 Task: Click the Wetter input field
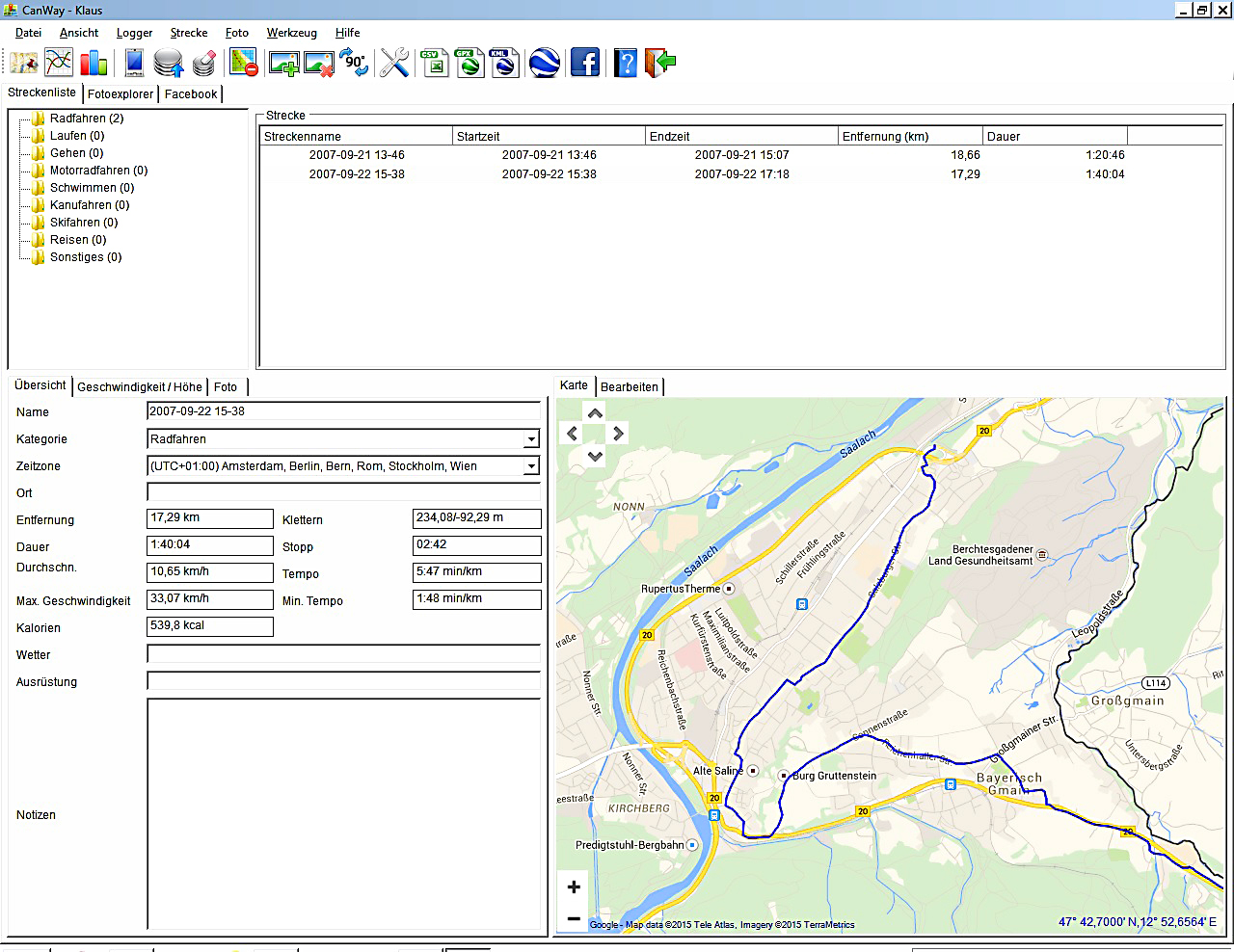point(343,655)
